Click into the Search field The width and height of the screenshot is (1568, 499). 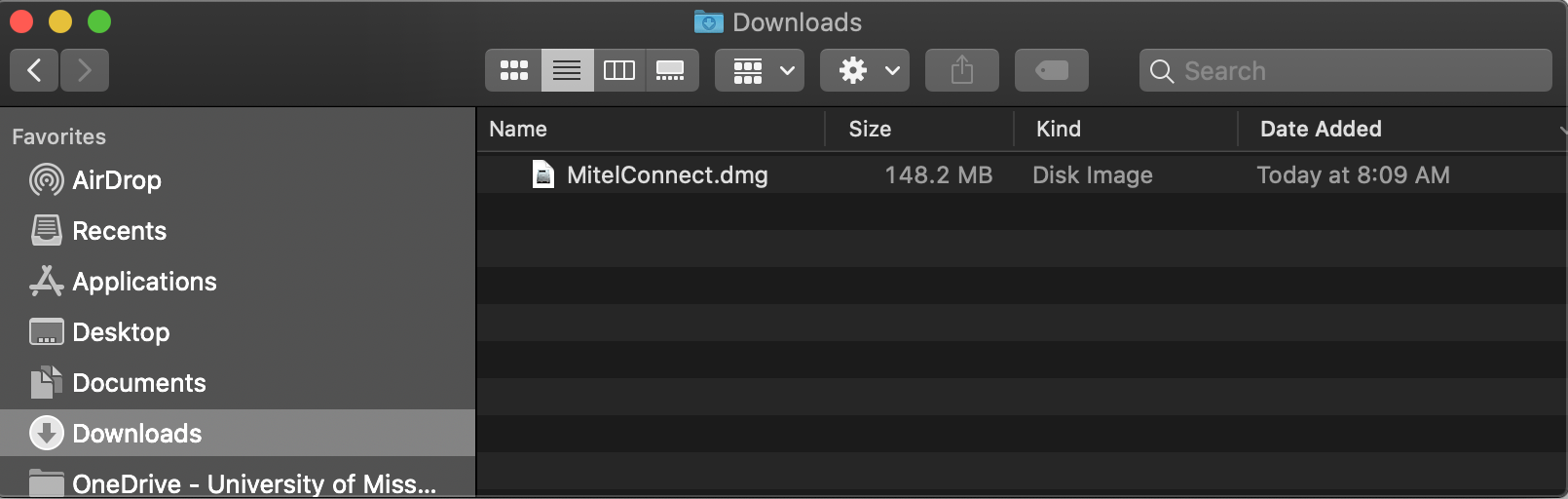click(1354, 71)
